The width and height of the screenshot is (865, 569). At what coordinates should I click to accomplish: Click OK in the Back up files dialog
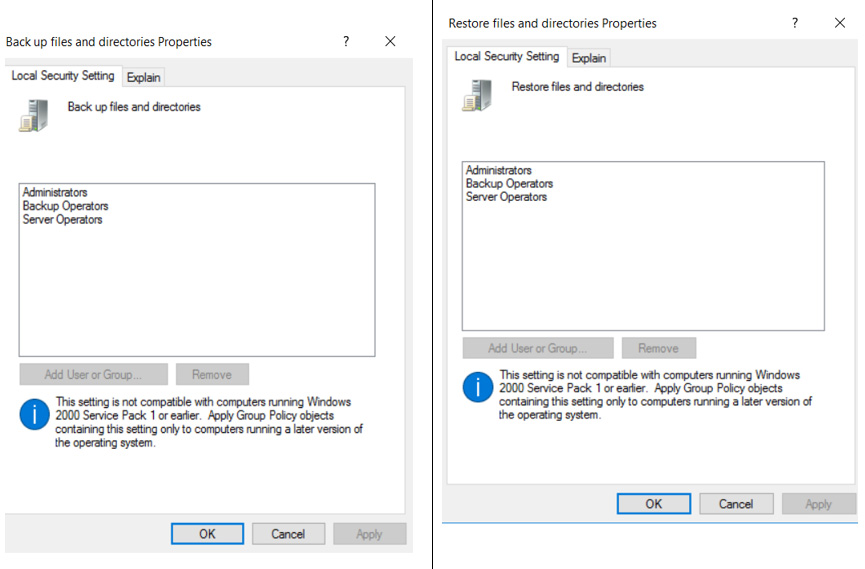pos(207,534)
